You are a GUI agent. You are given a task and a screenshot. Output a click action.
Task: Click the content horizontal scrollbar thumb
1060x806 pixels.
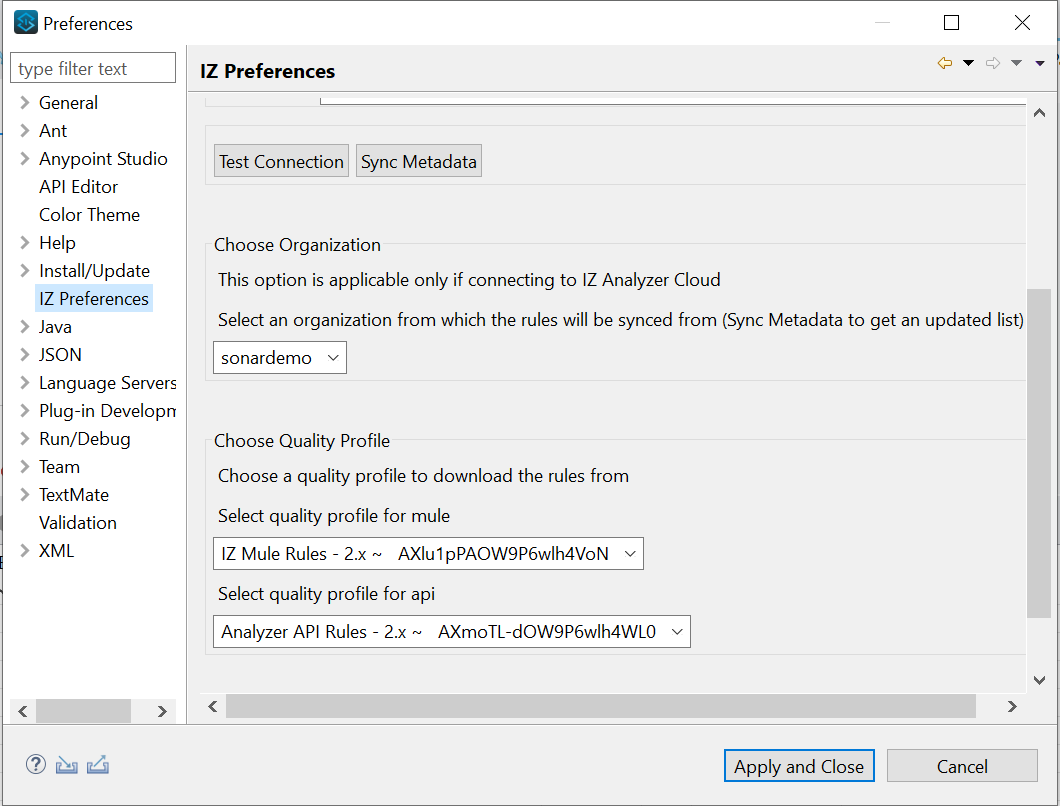tap(601, 706)
